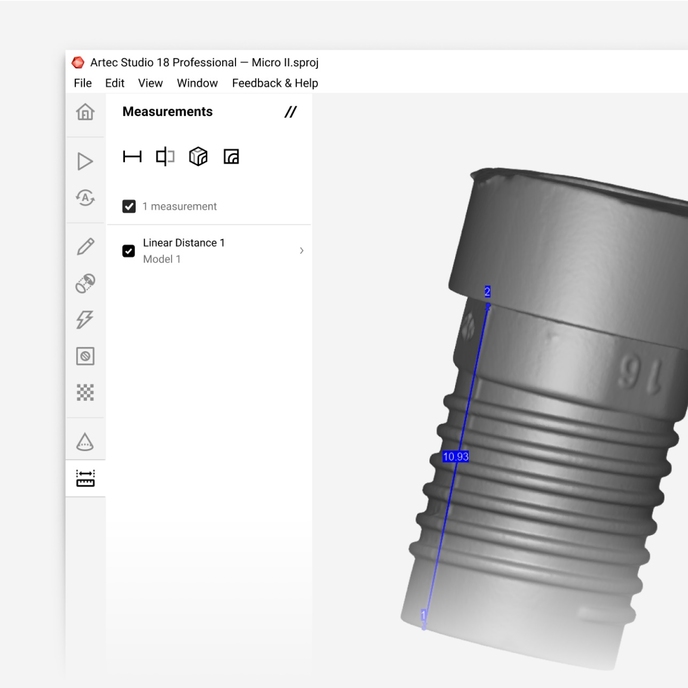Click the 'Model 1' subtitle text
Viewport: 688px width, 688px height.
click(x=162, y=259)
